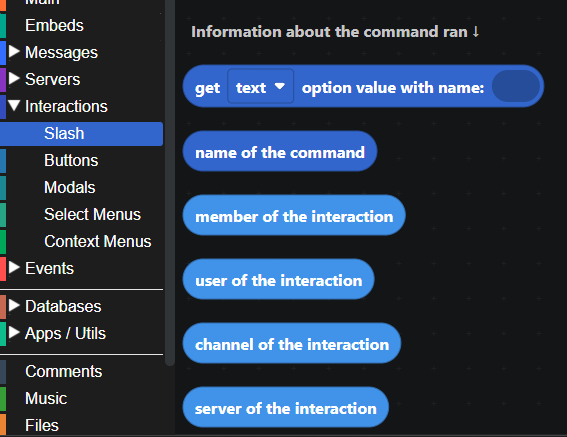Select the Music category
This screenshot has width=567, height=437.
46,398
